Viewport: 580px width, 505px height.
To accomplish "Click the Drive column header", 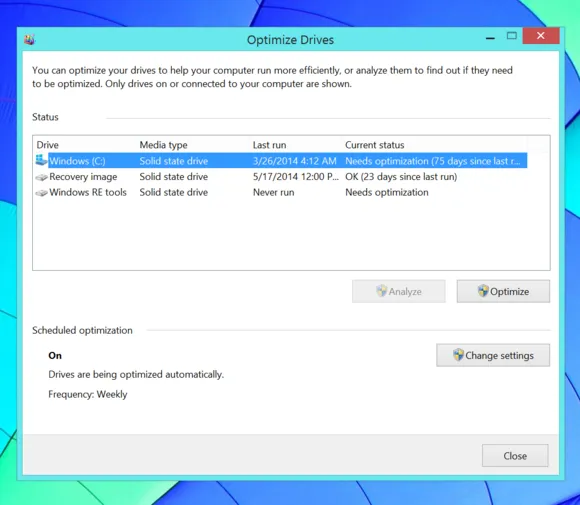I will (x=47, y=145).
